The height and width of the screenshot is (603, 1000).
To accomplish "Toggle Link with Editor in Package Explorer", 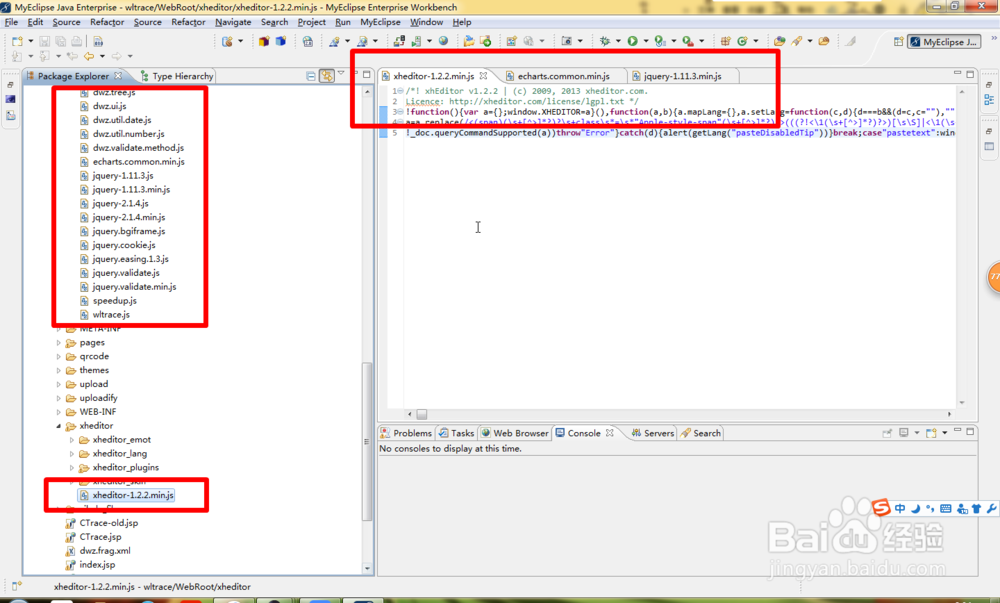I will [x=327, y=76].
